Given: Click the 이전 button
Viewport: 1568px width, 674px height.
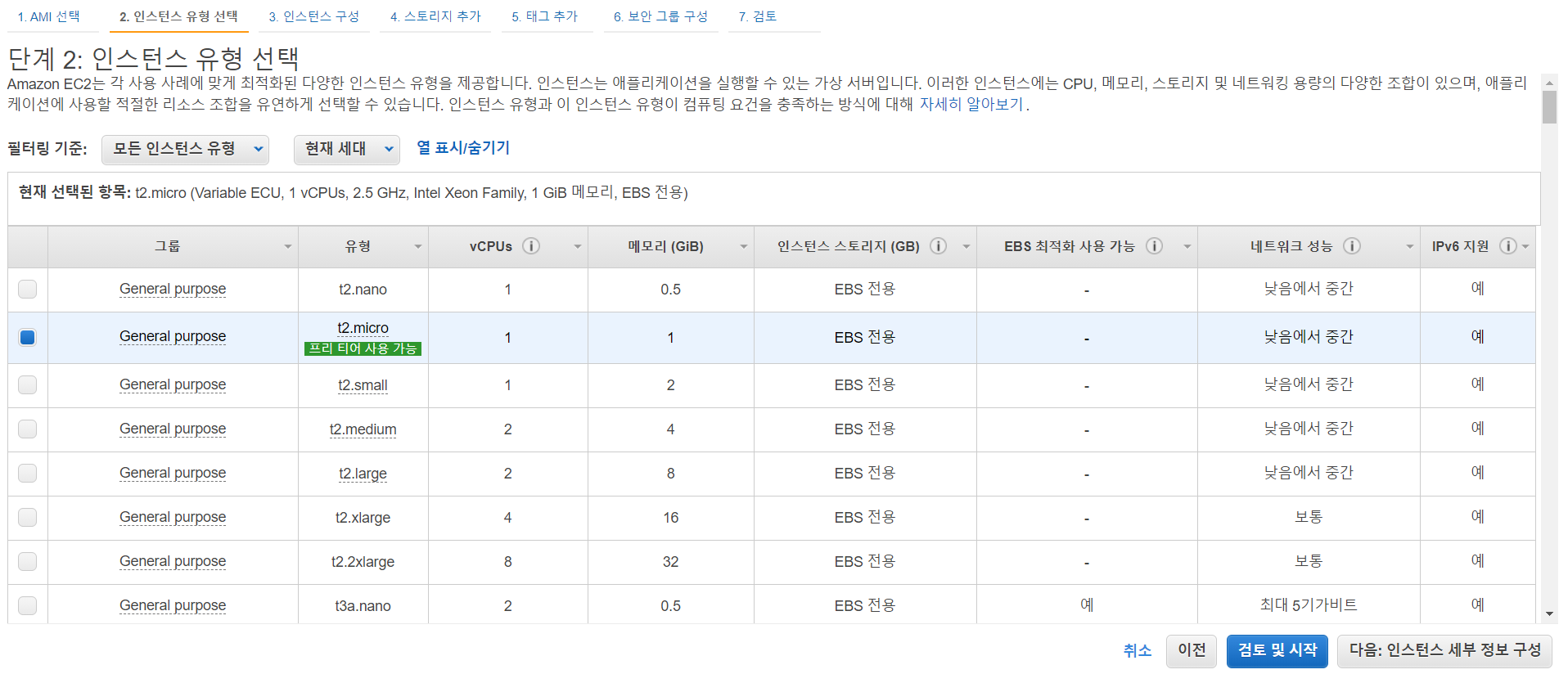Looking at the screenshot, I should coord(1192,651).
